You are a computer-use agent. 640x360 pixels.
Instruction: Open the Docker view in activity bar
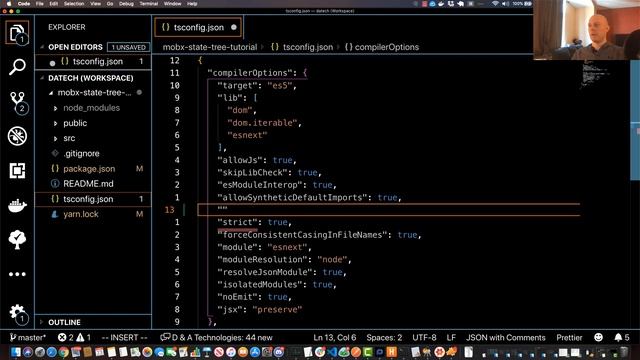pos(17,205)
